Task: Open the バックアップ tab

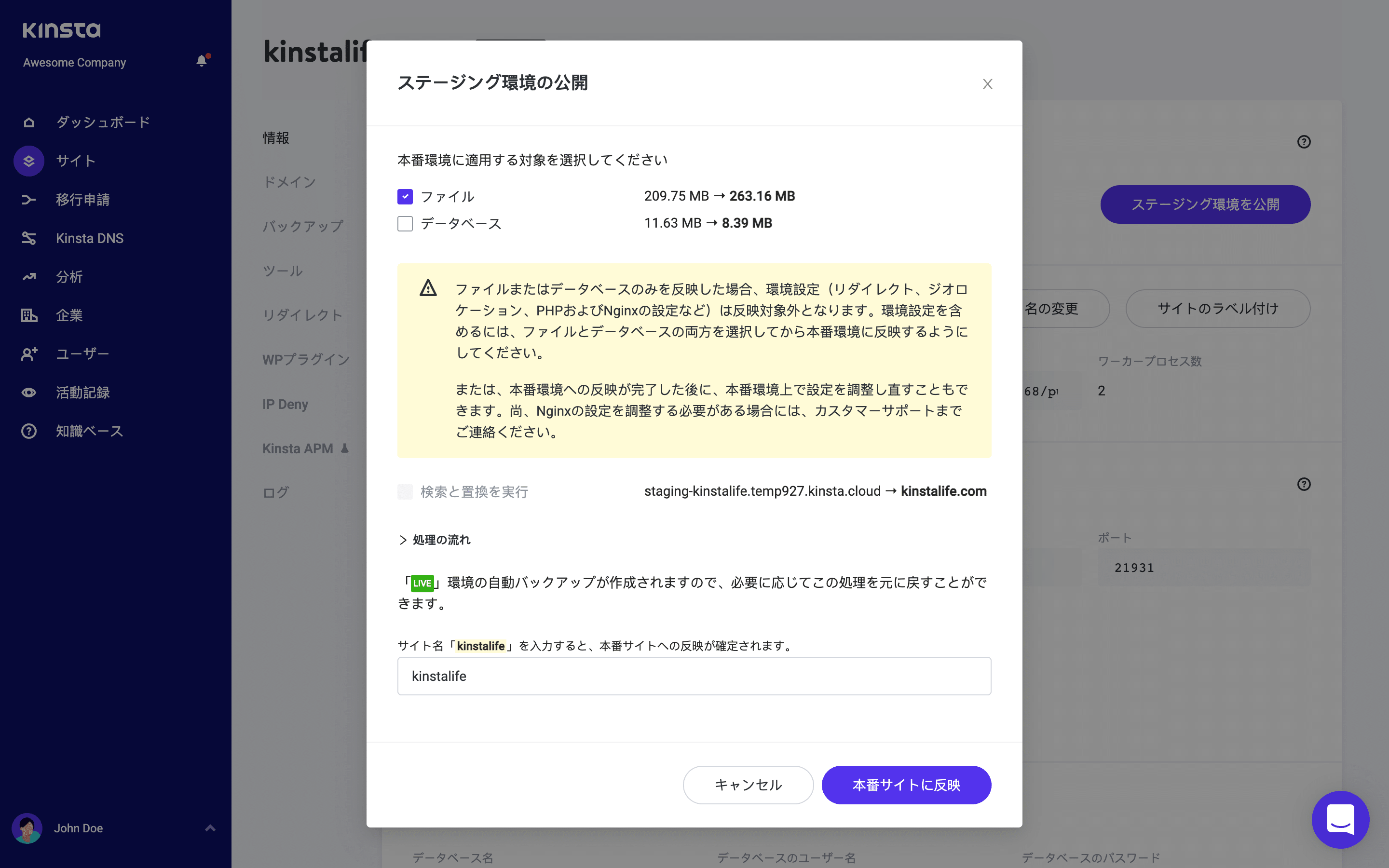Action: (302, 226)
